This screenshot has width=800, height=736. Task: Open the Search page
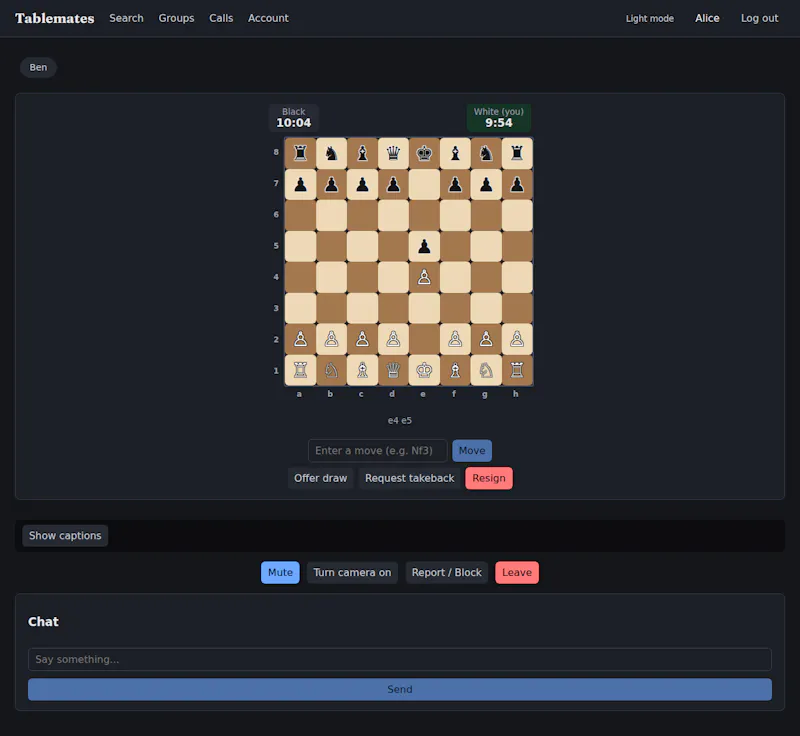tap(126, 18)
